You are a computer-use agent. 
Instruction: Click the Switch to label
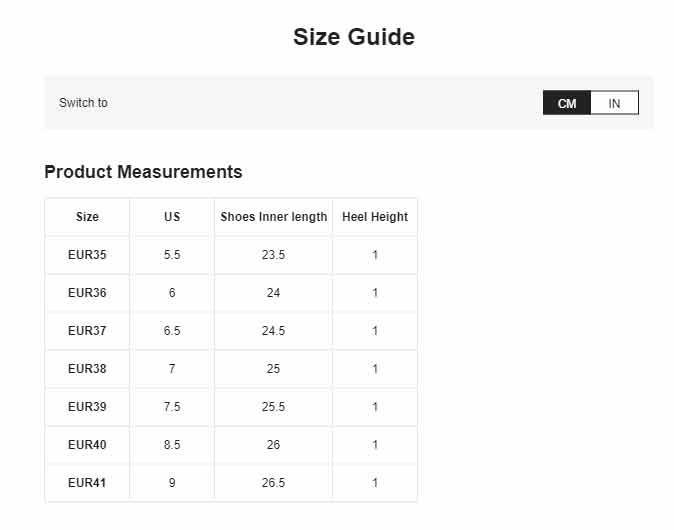[x=83, y=103]
